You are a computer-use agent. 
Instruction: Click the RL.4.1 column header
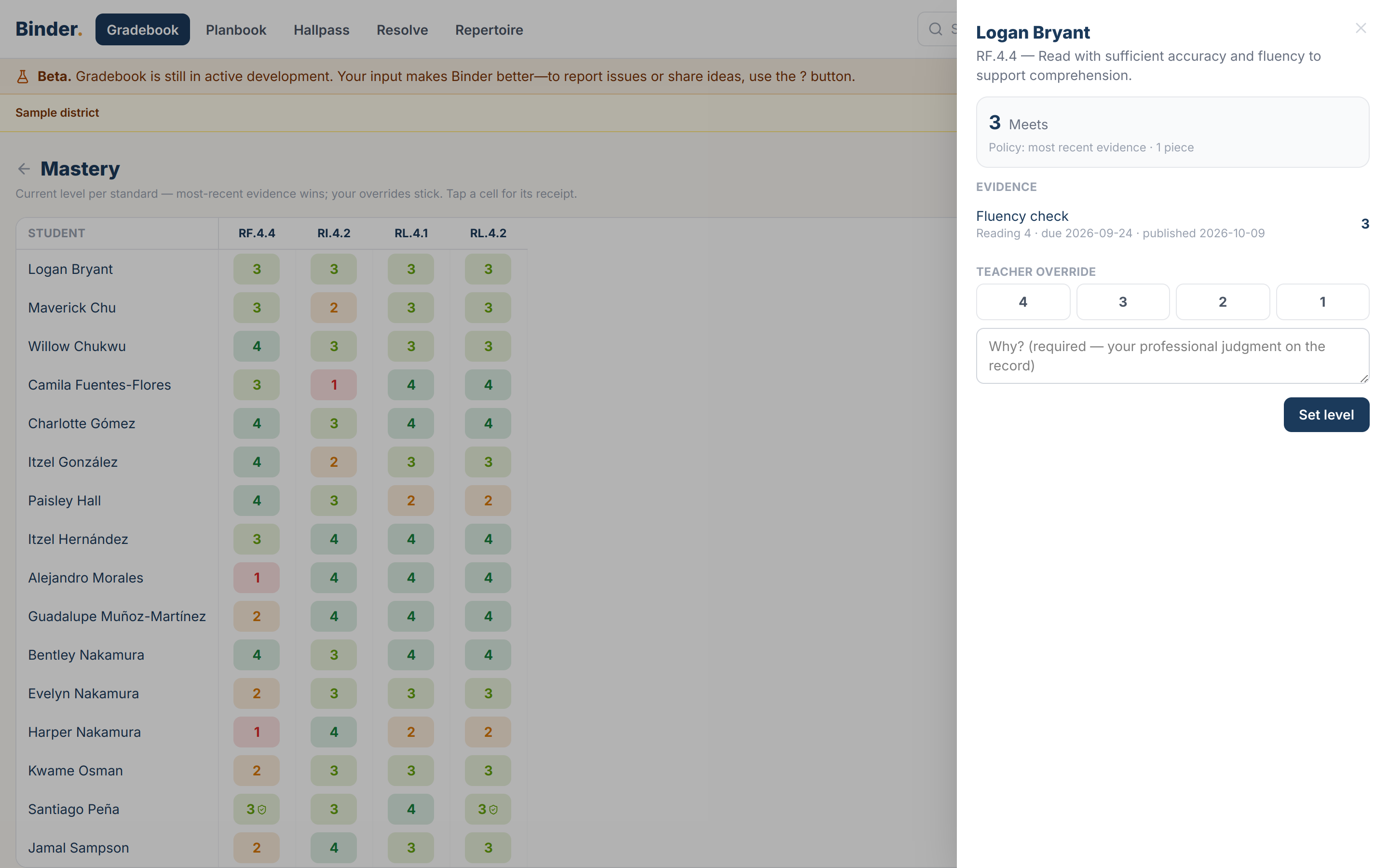coord(411,233)
